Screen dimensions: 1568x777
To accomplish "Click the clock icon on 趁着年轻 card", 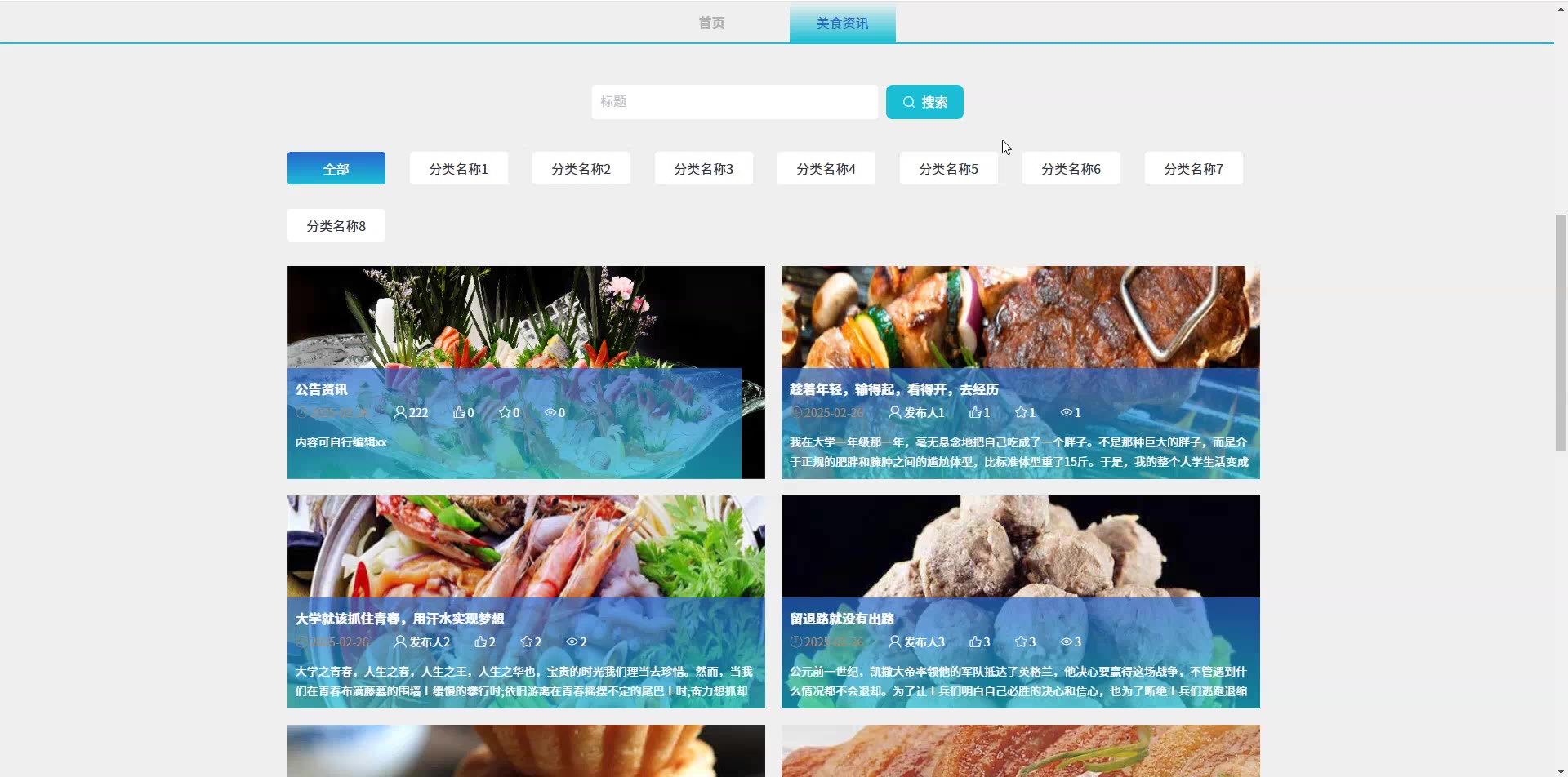I will [x=795, y=413].
